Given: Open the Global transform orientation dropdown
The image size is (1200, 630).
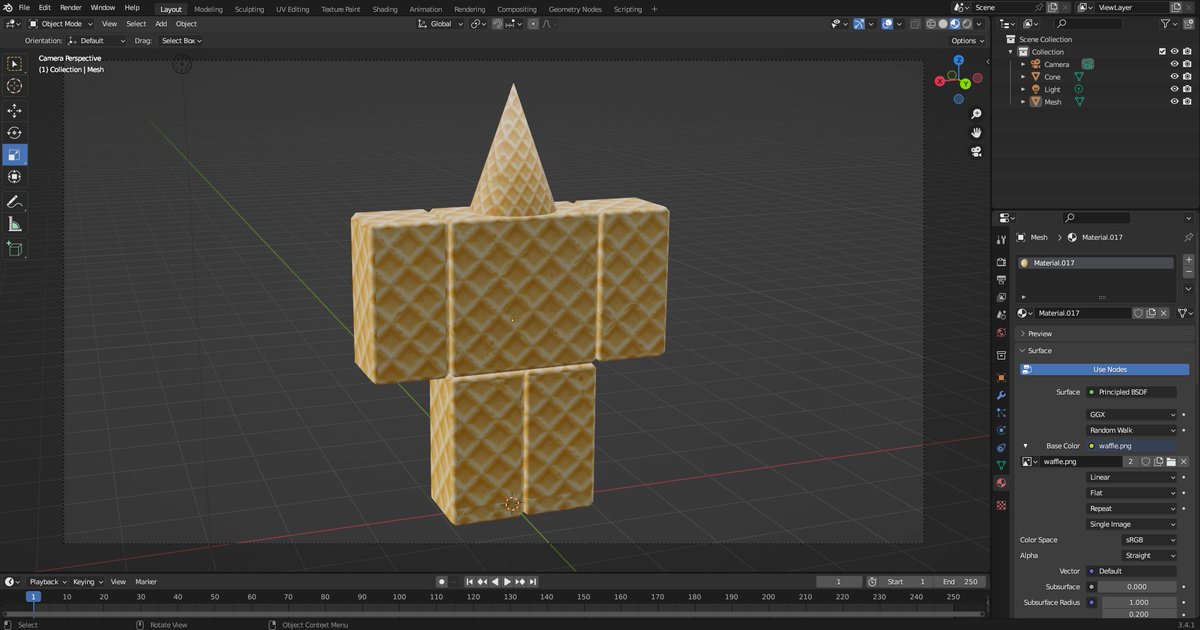Looking at the screenshot, I should pyautogui.click(x=441, y=24).
